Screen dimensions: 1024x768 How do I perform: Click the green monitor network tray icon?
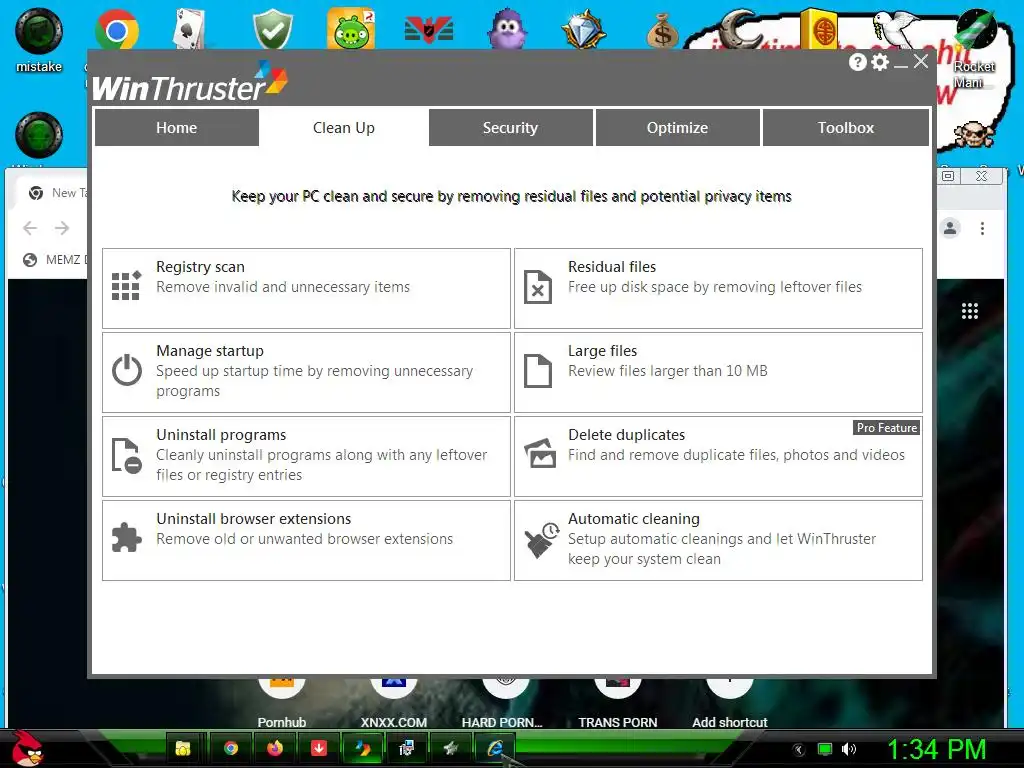[825, 749]
